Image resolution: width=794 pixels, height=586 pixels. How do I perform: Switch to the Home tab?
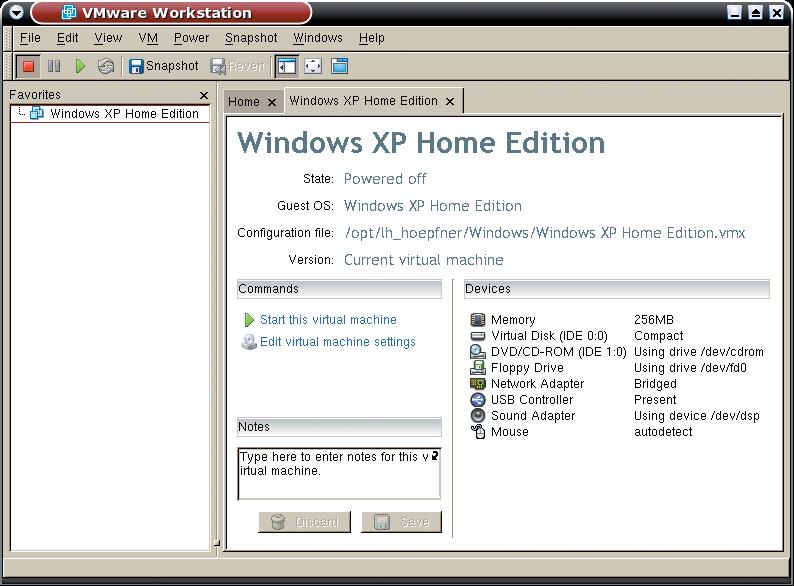244,102
